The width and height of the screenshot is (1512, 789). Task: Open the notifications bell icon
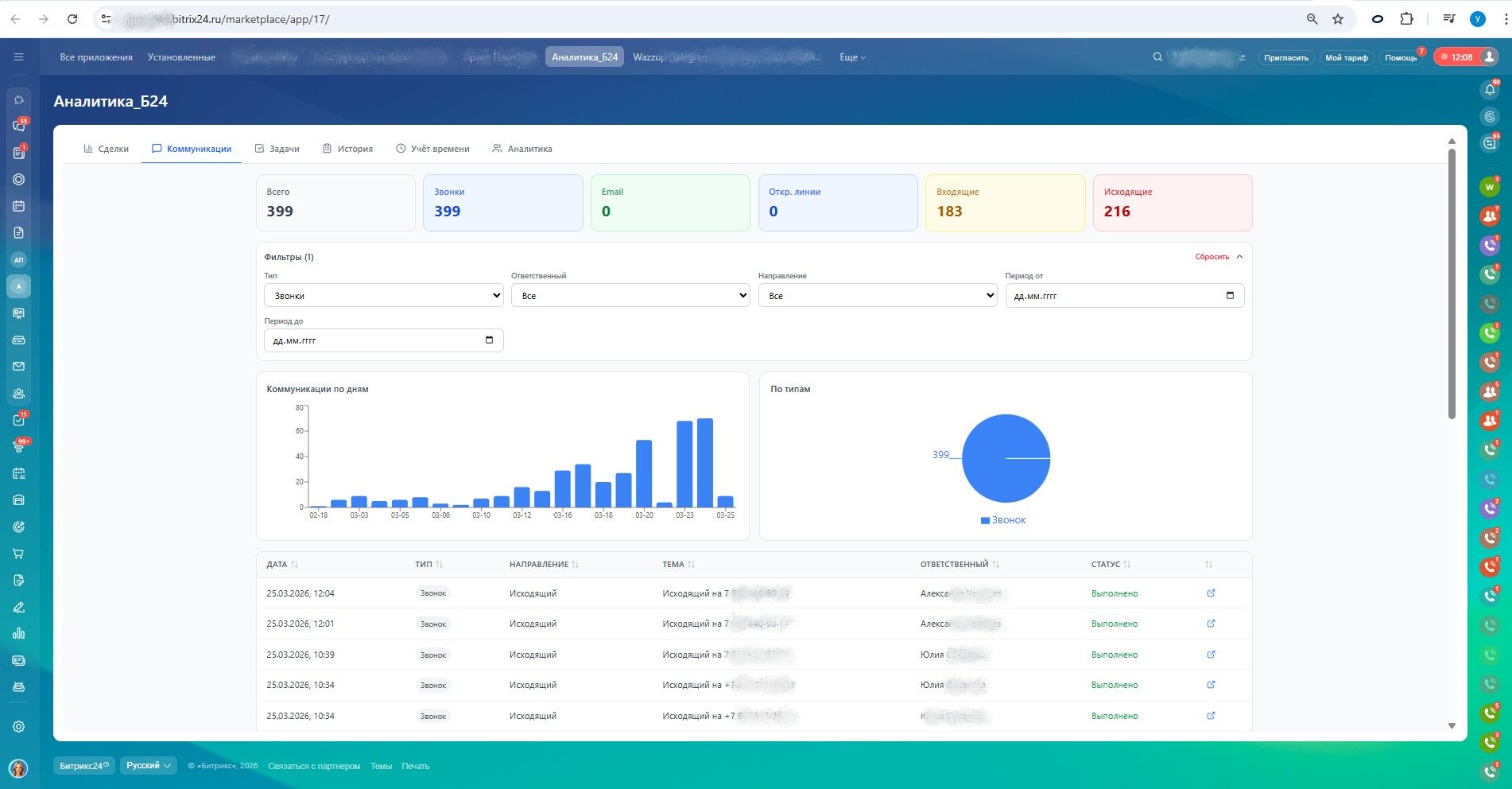tap(1490, 89)
